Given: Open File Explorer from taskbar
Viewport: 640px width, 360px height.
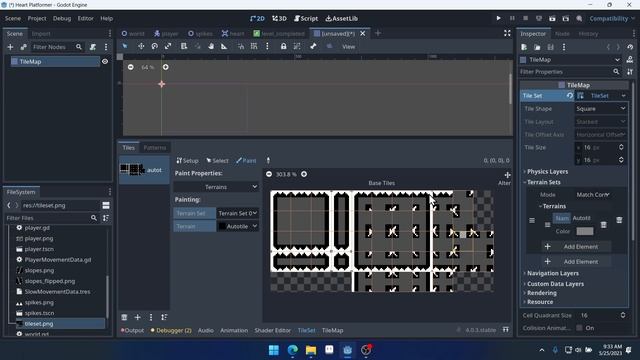Looking at the screenshot, I should pos(311,350).
